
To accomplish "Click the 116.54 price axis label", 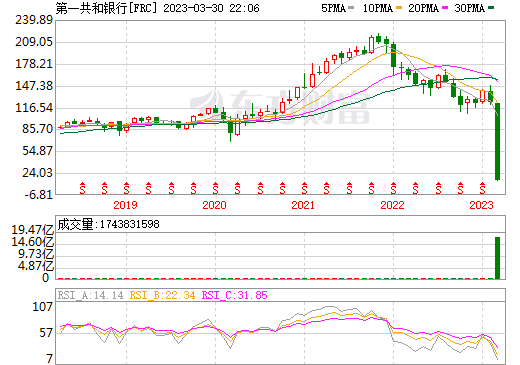I will tap(34, 108).
